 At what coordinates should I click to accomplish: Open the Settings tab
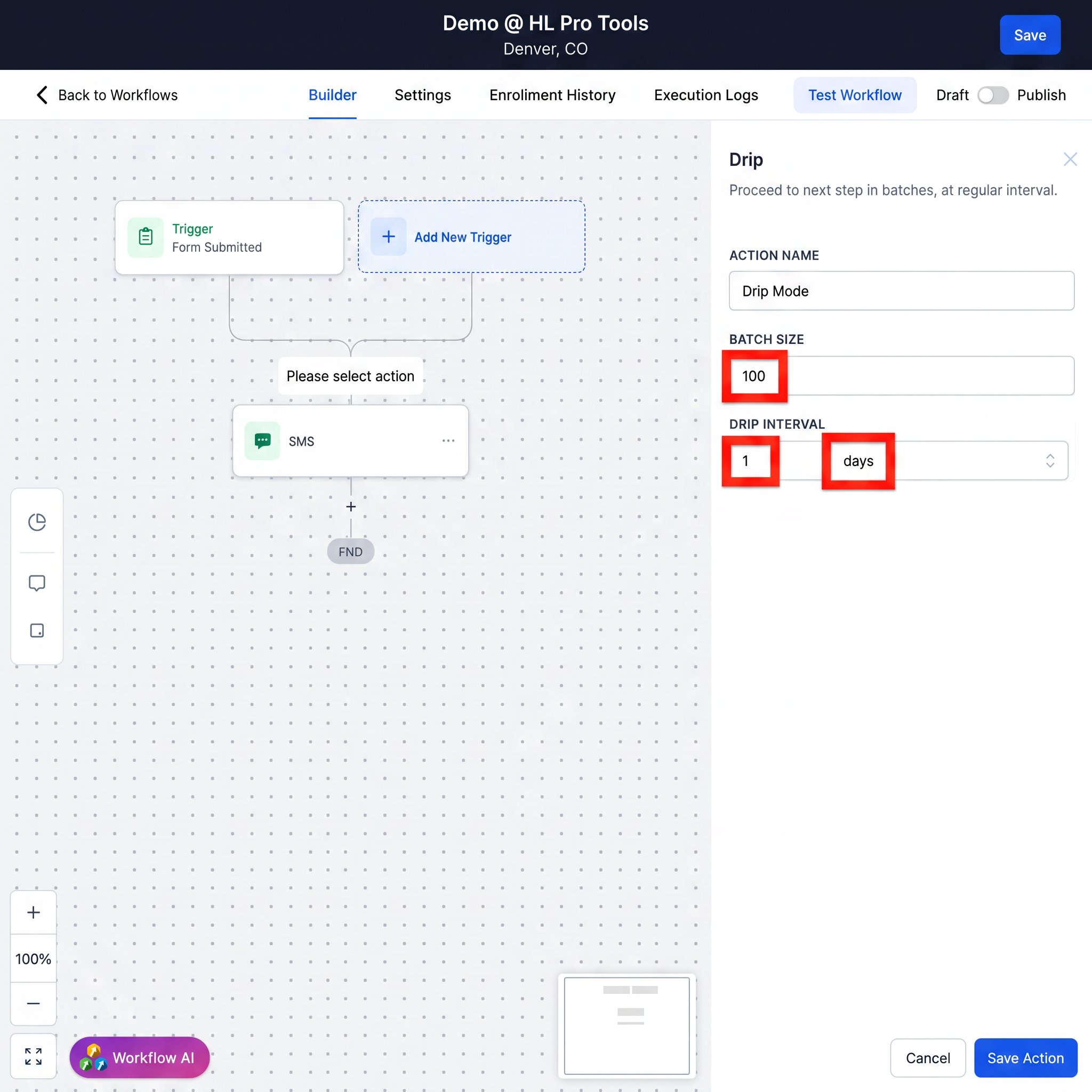pyautogui.click(x=423, y=95)
